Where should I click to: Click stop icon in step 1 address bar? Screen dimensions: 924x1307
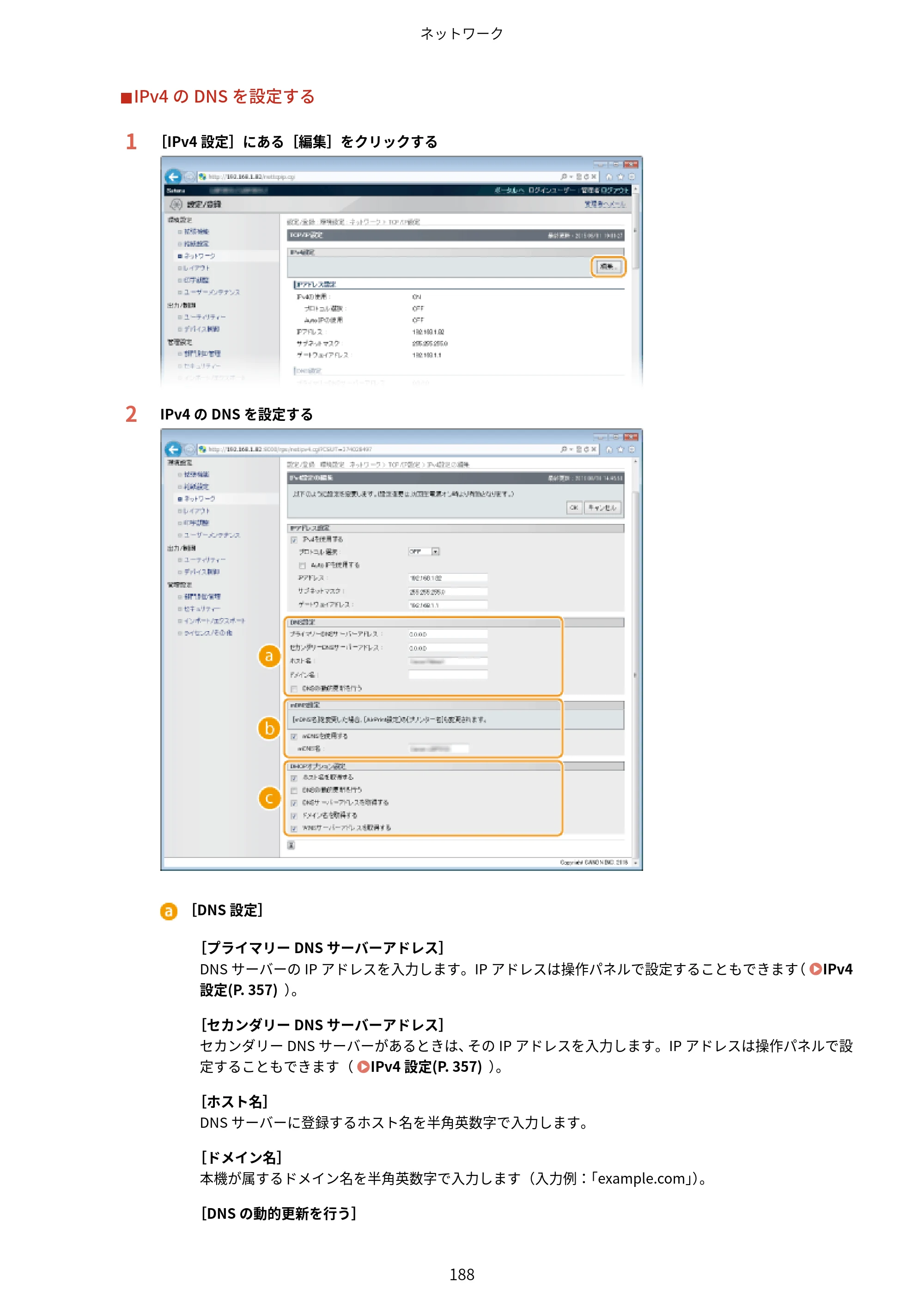click(x=594, y=176)
